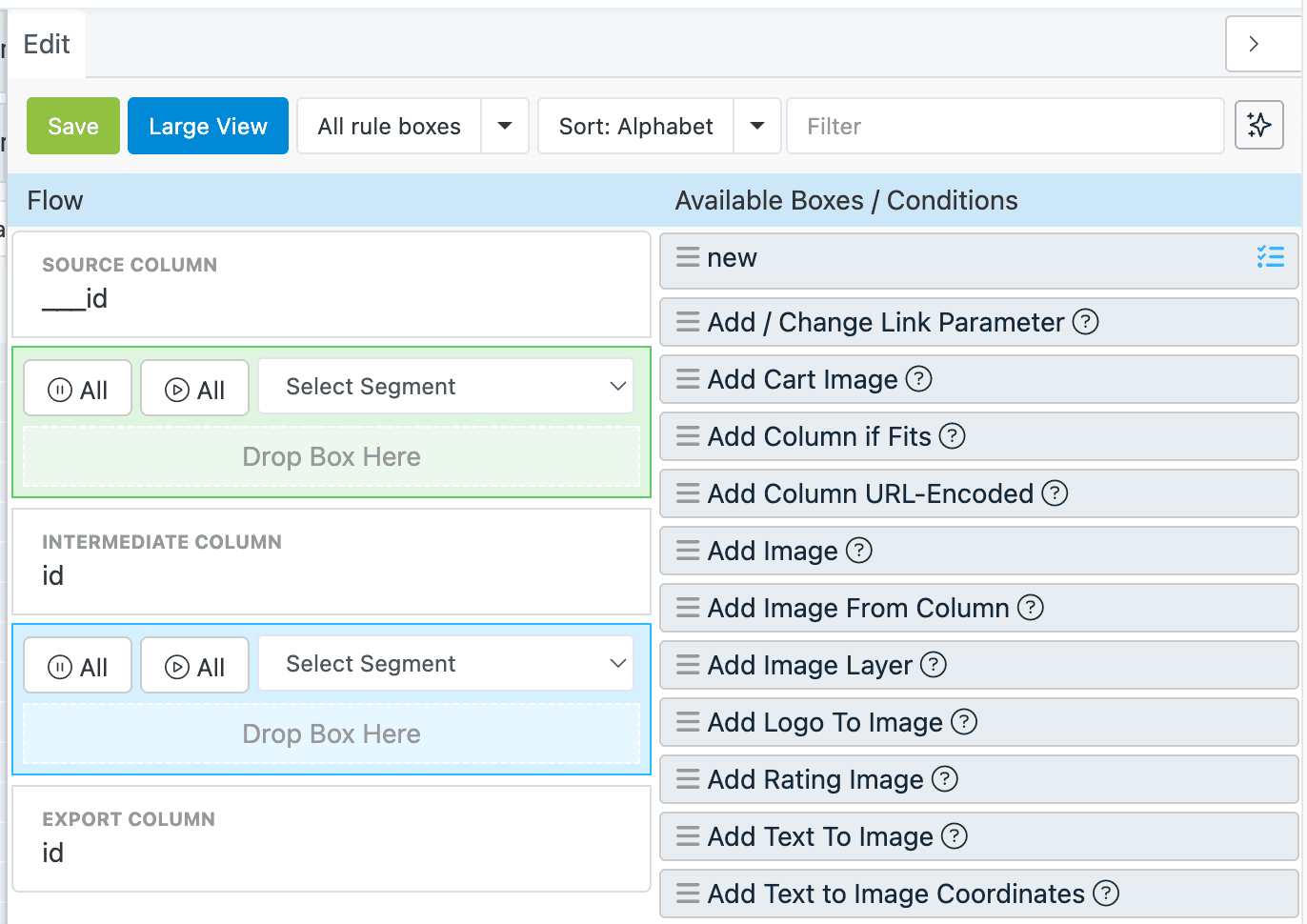Show help for Add Column URL-Encoded

click(x=1054, y=493)
